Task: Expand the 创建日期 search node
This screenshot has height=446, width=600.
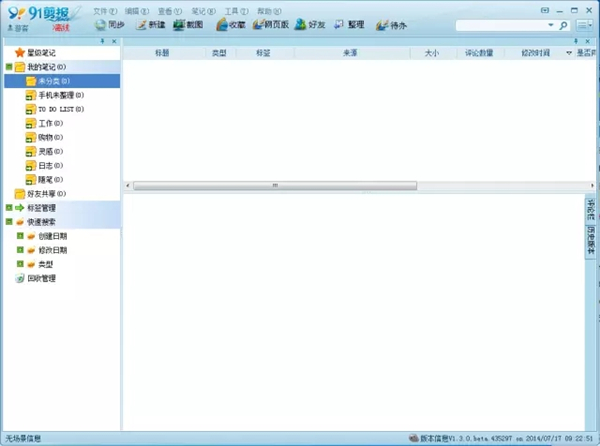Action: [19, 236]
